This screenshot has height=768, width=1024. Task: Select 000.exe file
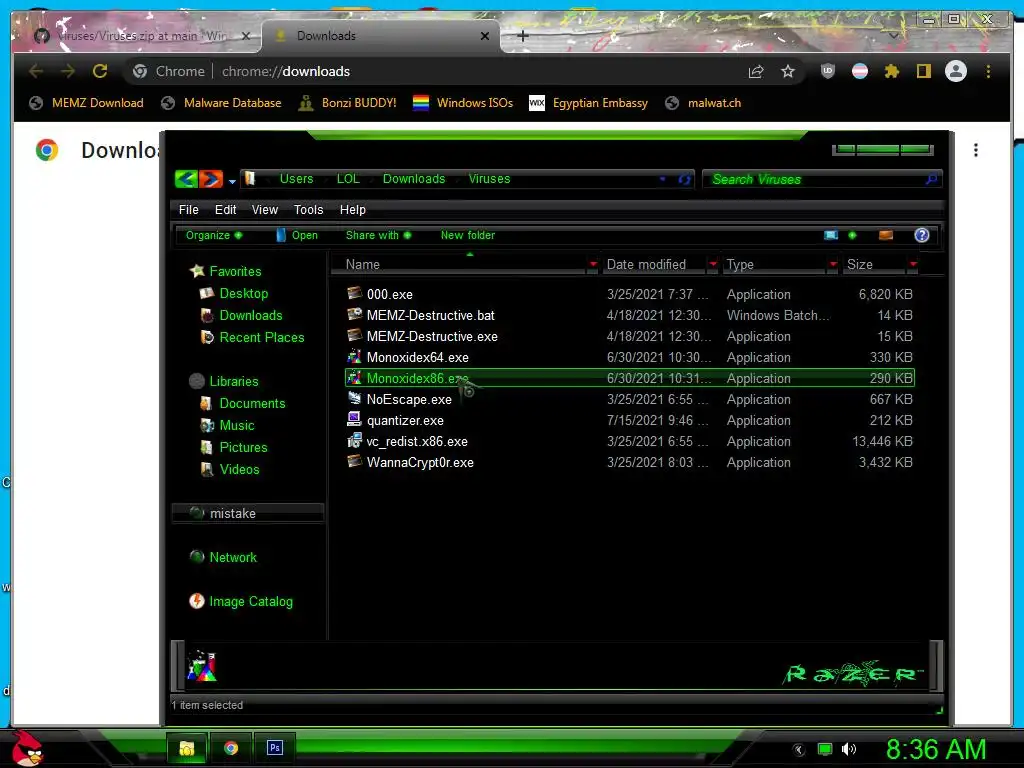click(630, 295)
